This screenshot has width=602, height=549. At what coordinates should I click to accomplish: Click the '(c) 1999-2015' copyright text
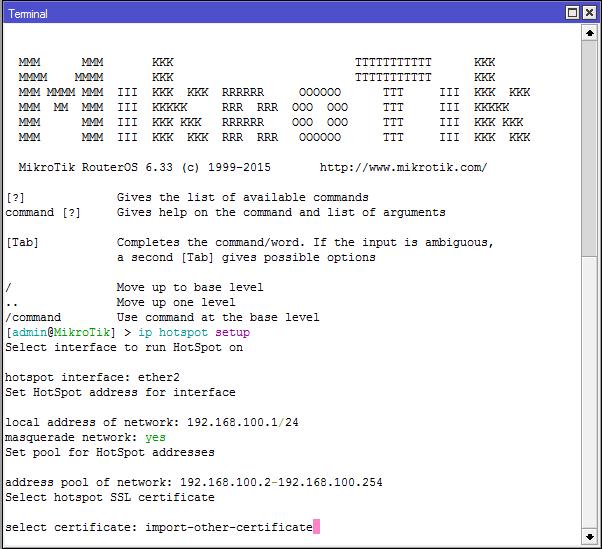226,167
